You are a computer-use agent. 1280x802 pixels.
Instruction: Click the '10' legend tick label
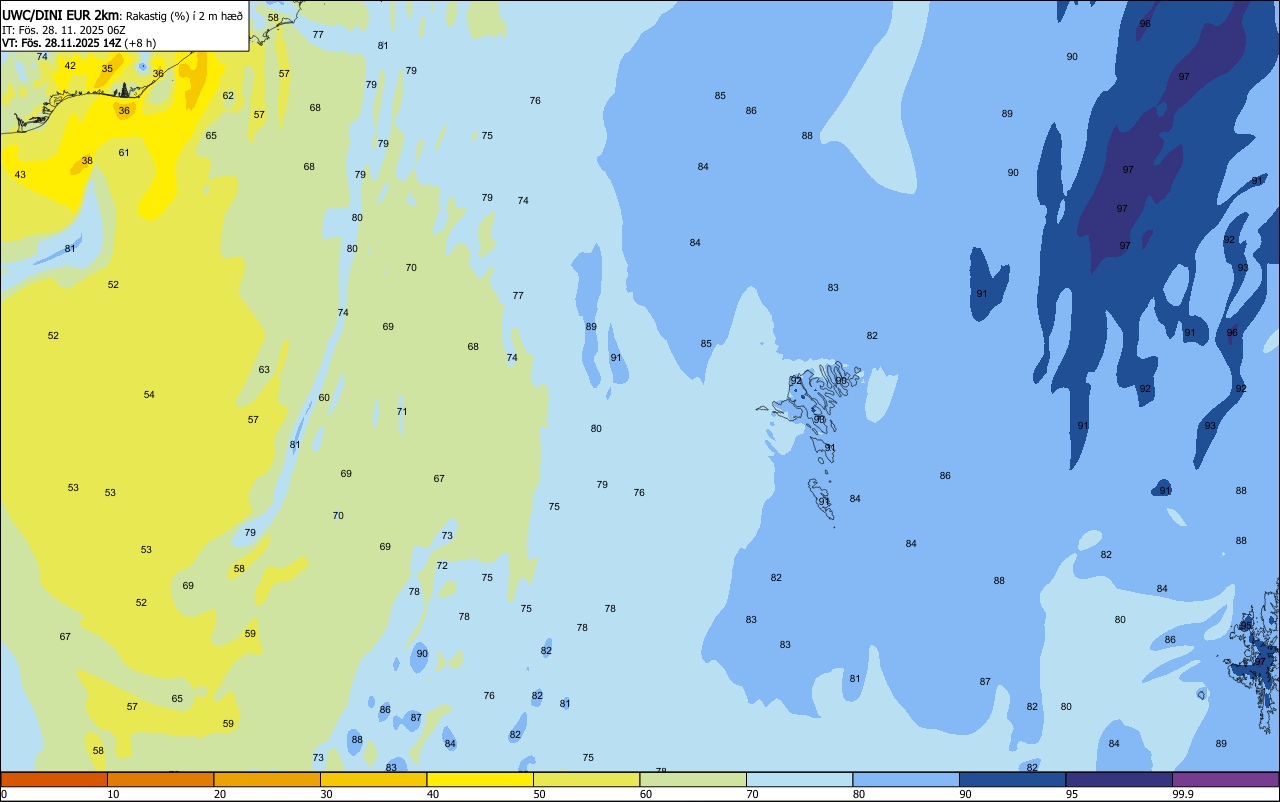114,794
